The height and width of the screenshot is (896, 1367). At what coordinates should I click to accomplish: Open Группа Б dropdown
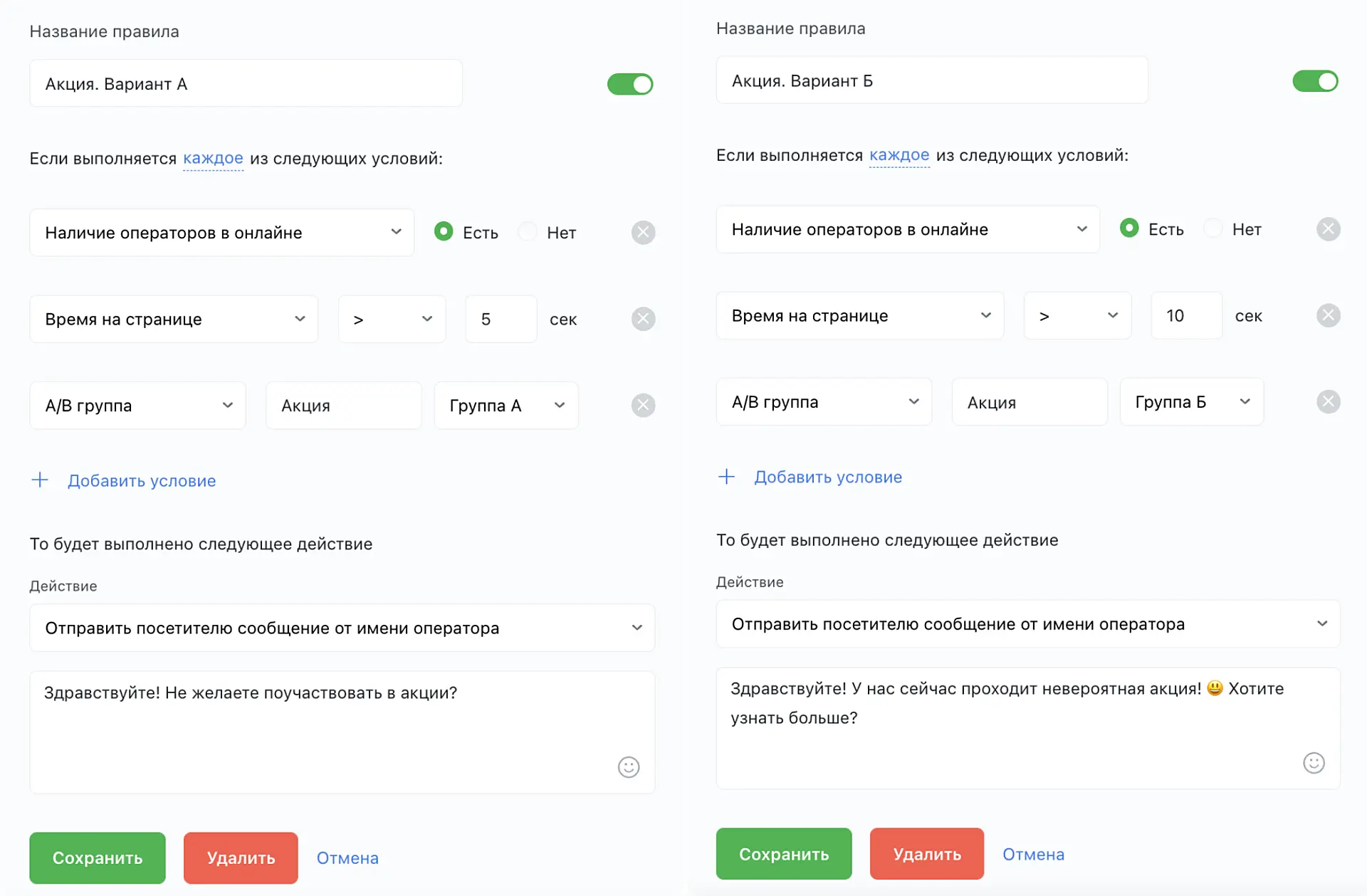(1191, 402)
